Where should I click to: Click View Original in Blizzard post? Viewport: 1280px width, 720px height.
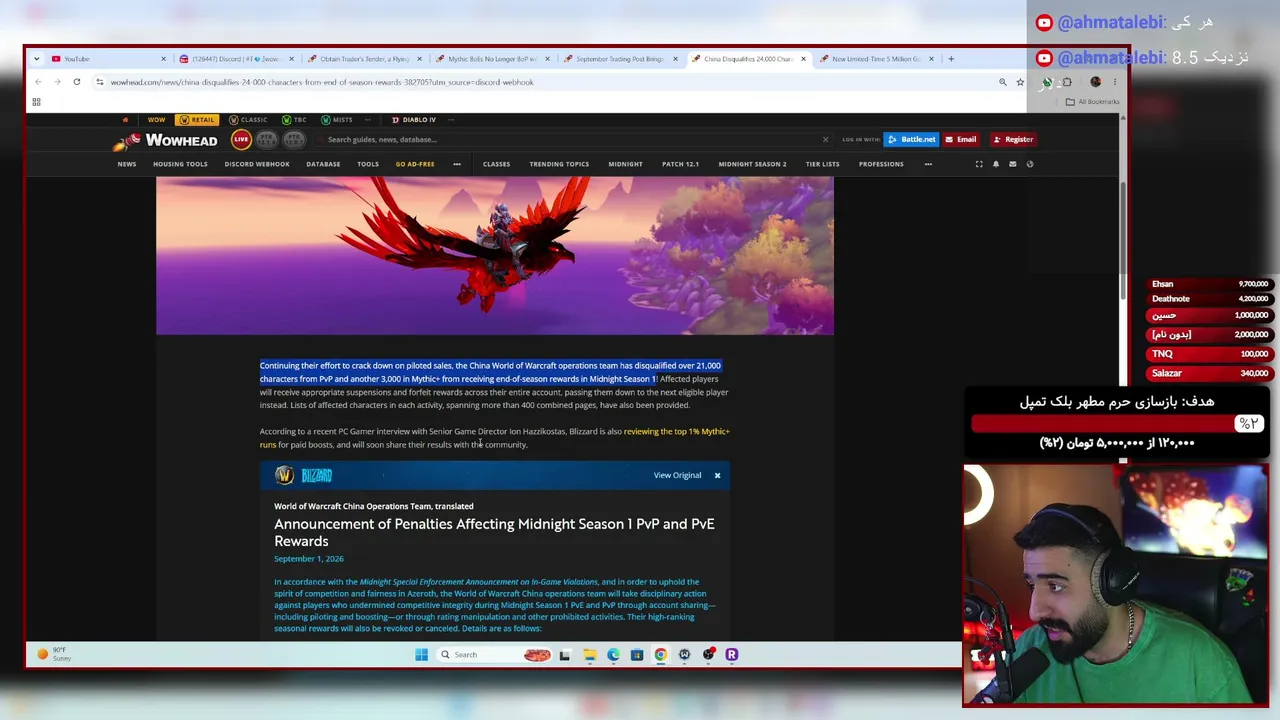[x=677, y=475]
